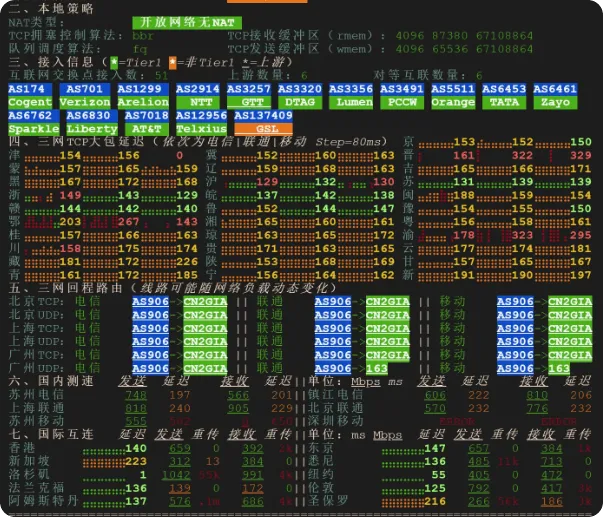Viewport: 603px width, 517px height.
Task: Click the TCP发送缓冲区 wmem values
Action: click(464, 49)
